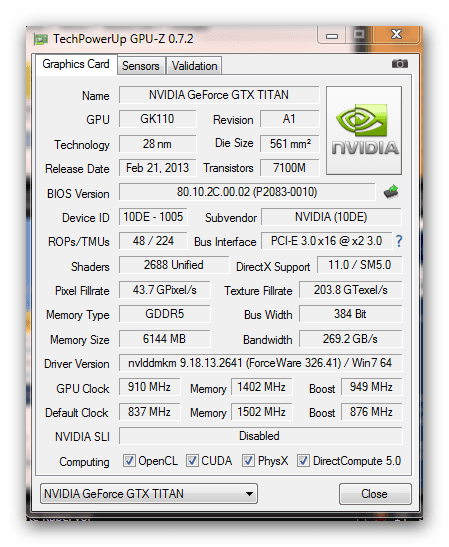The height and width of the screenshot is (547, 449).
Task: Select the Graphics Card tab
Action: coord(76,64)
